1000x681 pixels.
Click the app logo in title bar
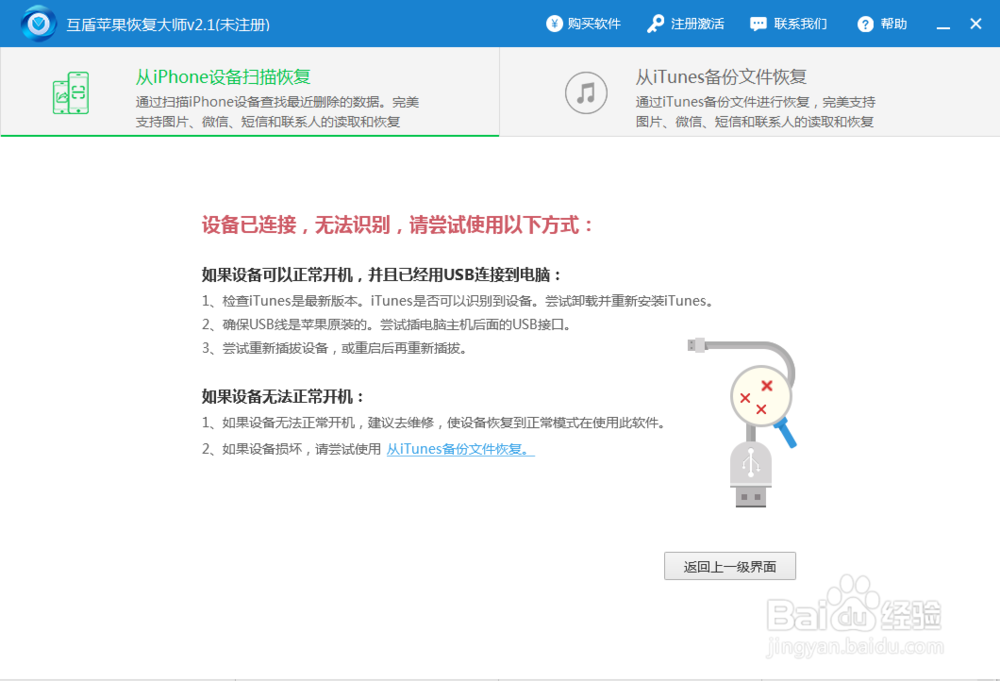point(39,24)
